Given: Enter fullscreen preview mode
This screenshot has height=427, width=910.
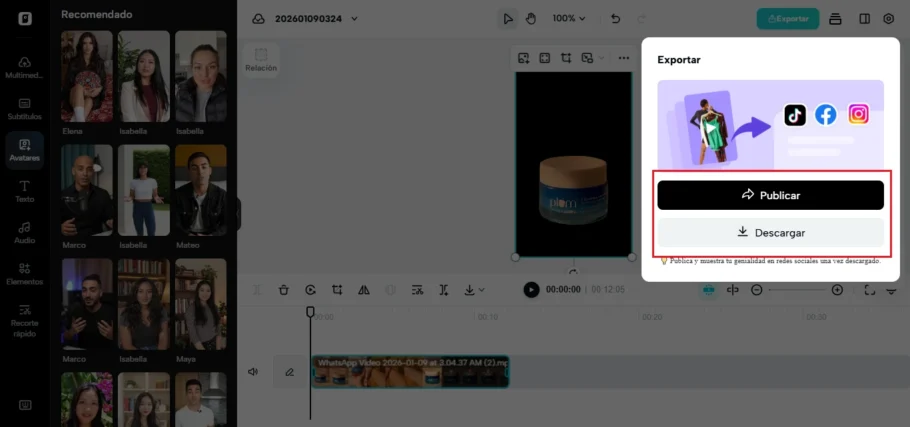Looking at the screenshot, I should point(869,290).
